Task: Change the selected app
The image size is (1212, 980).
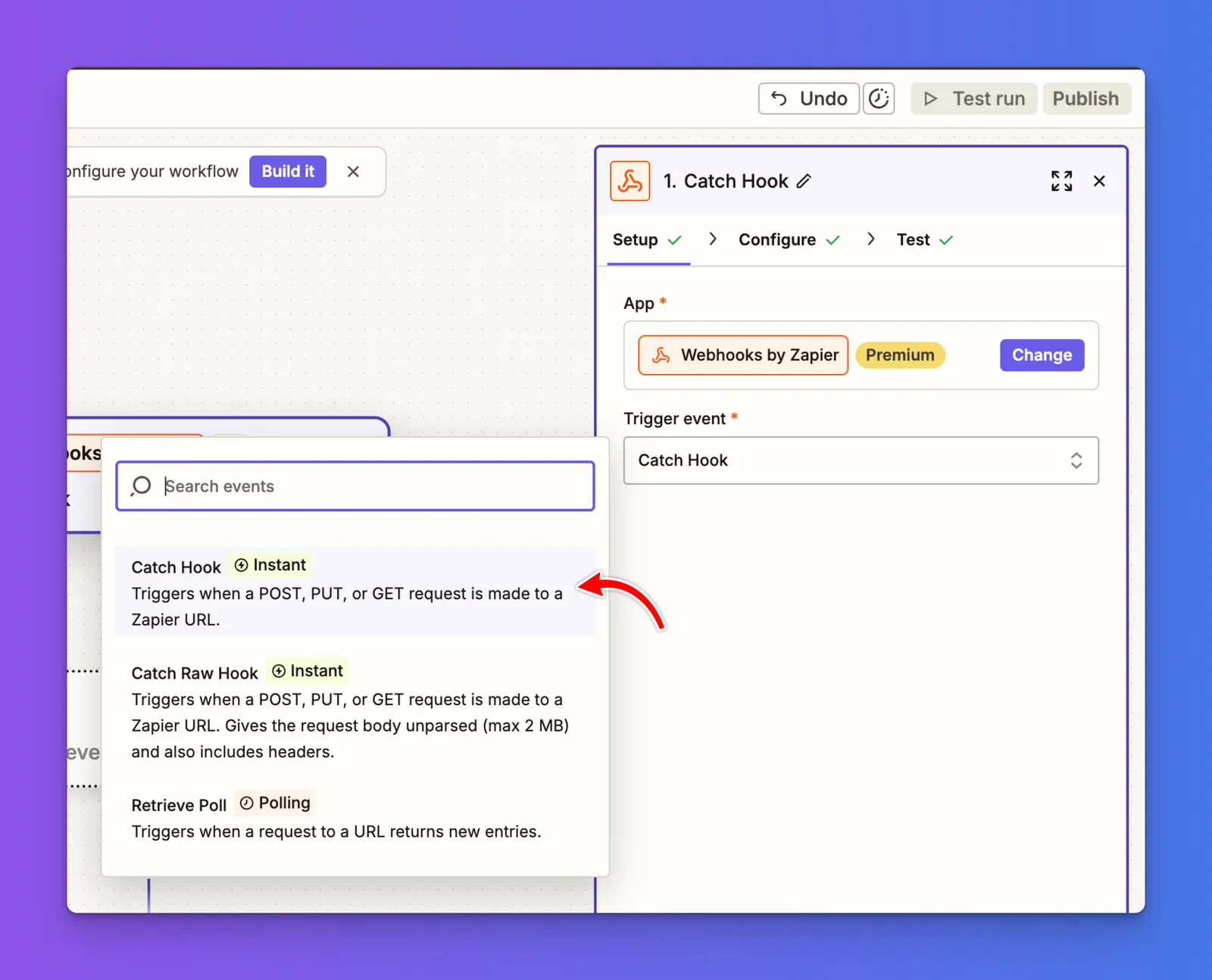Action: click(1042, 355)
